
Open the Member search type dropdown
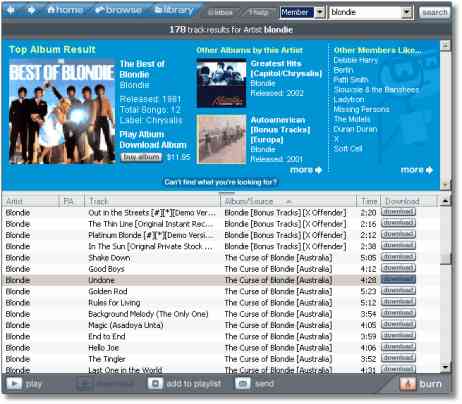pyautogui.click(x=320, y=12)
